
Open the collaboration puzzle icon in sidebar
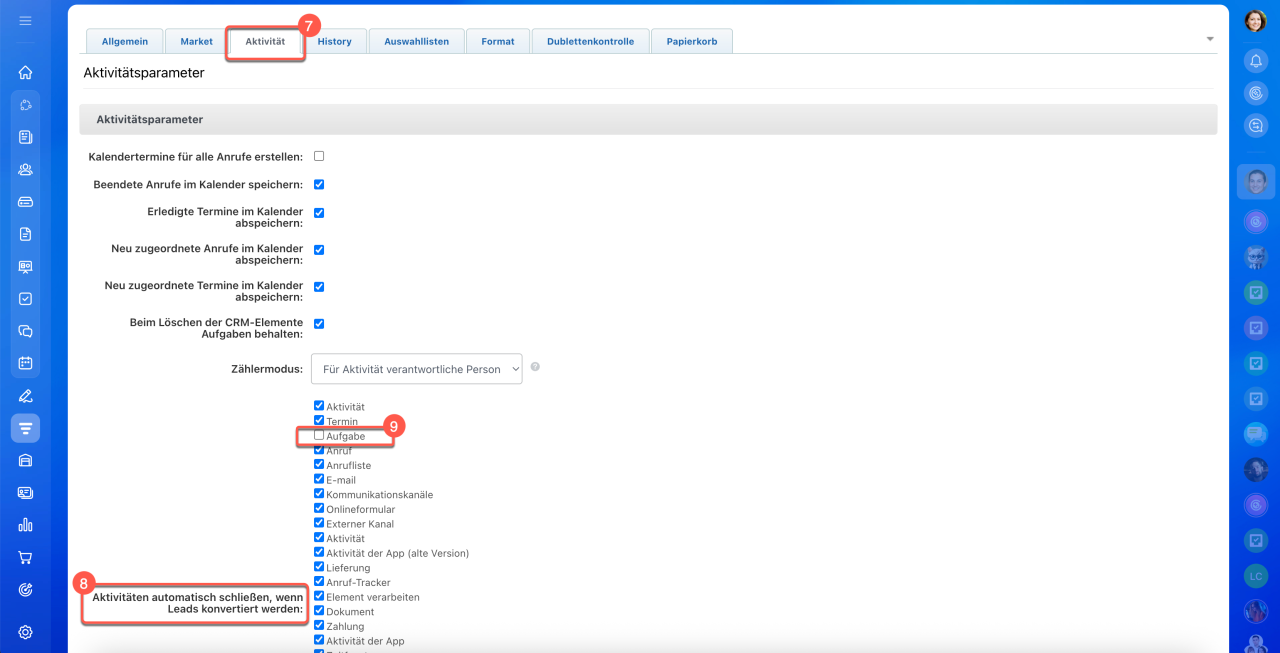point(25,105)
